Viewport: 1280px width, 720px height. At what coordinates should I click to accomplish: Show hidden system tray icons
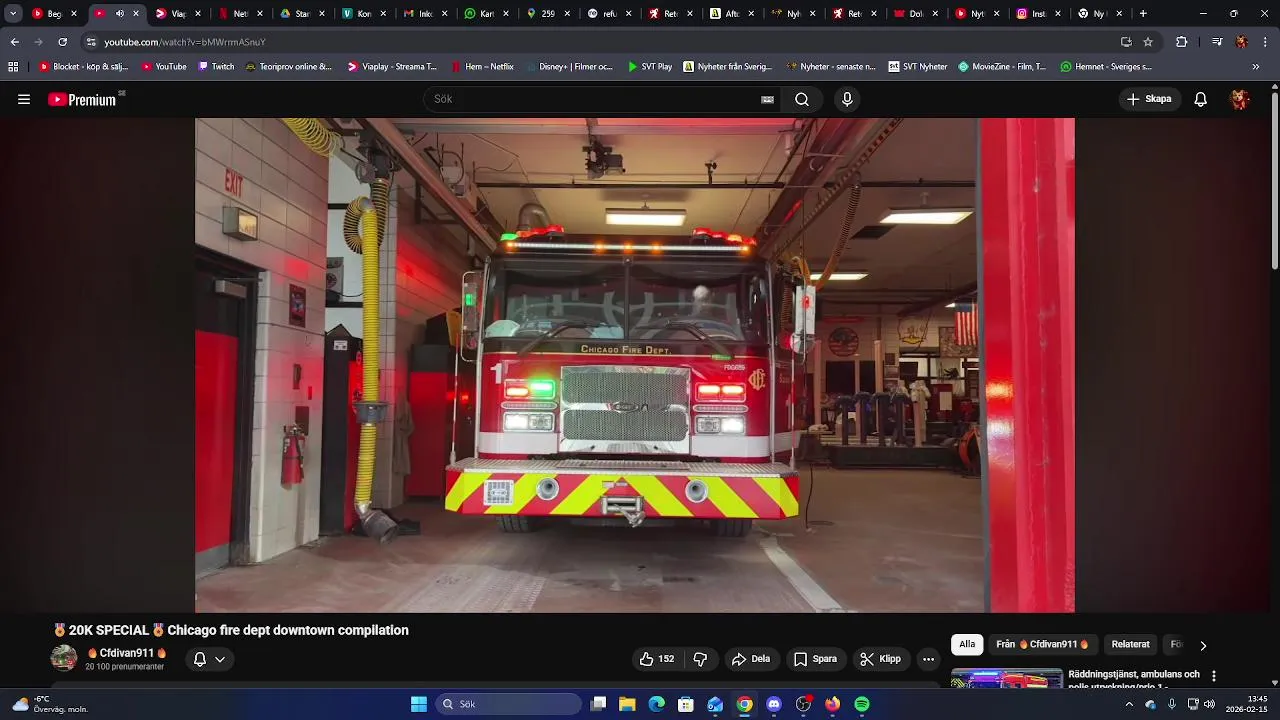pos(1129,704)
